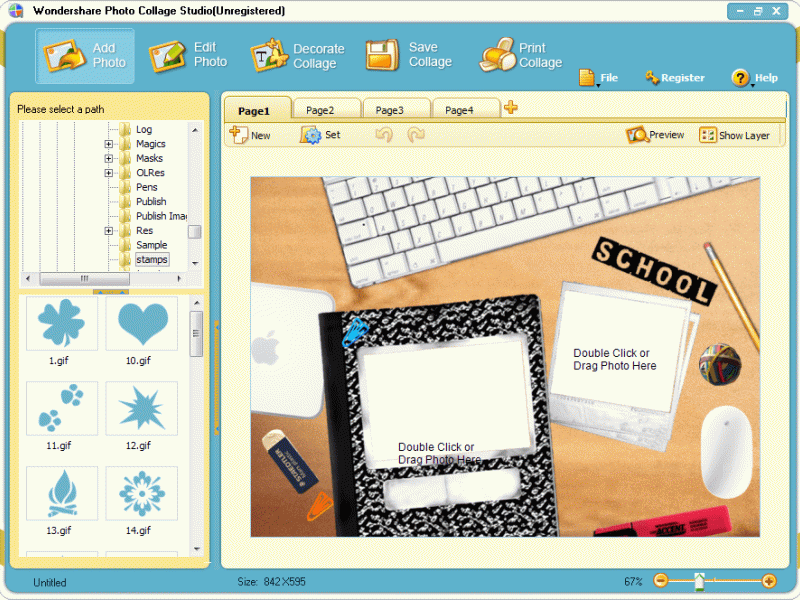Switch to the Page1 tab
Viewport: 800px width, 600px height.
pos(257,110)
